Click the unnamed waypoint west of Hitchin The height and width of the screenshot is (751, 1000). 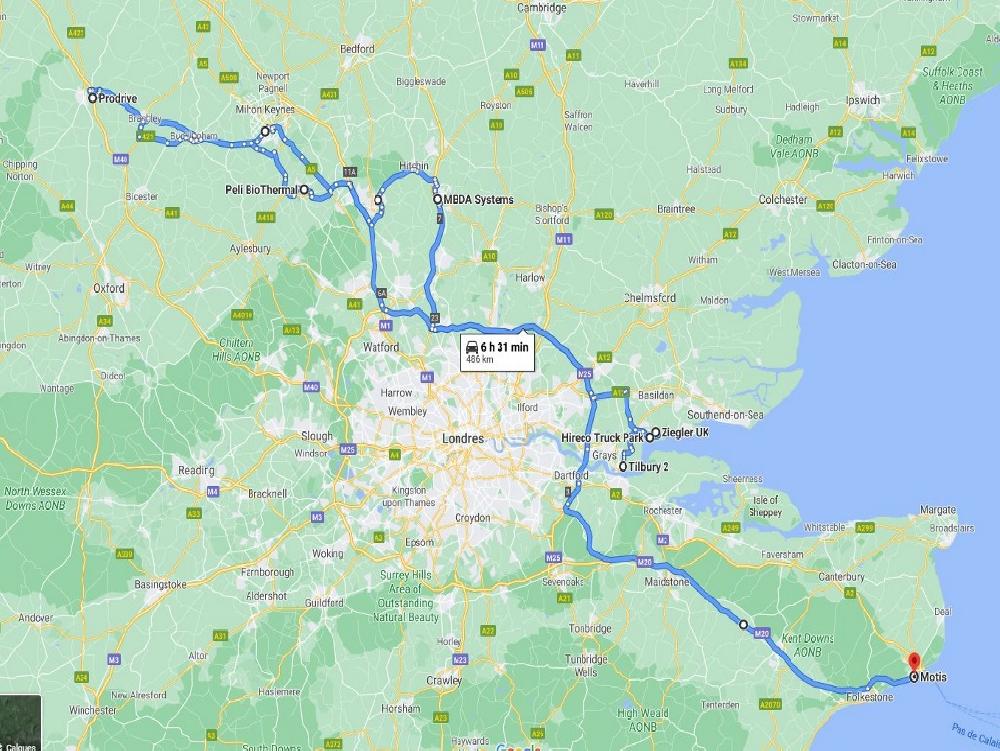[378, 200]
